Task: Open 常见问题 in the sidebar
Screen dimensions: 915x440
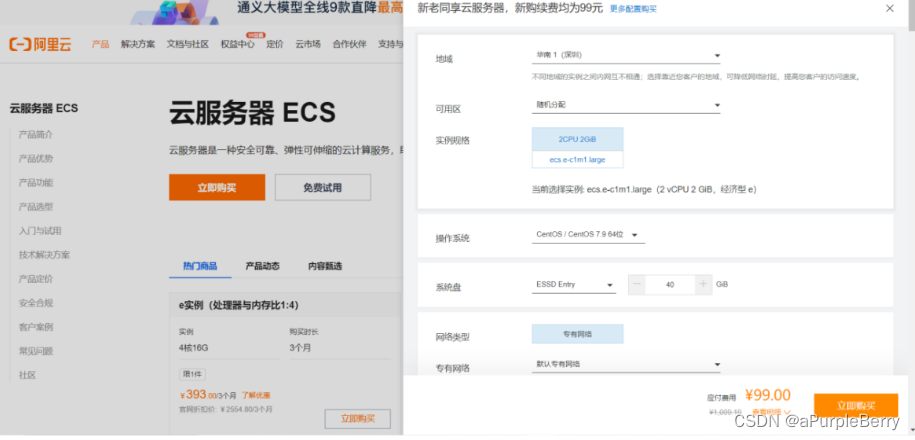Action: coord(36,351)
